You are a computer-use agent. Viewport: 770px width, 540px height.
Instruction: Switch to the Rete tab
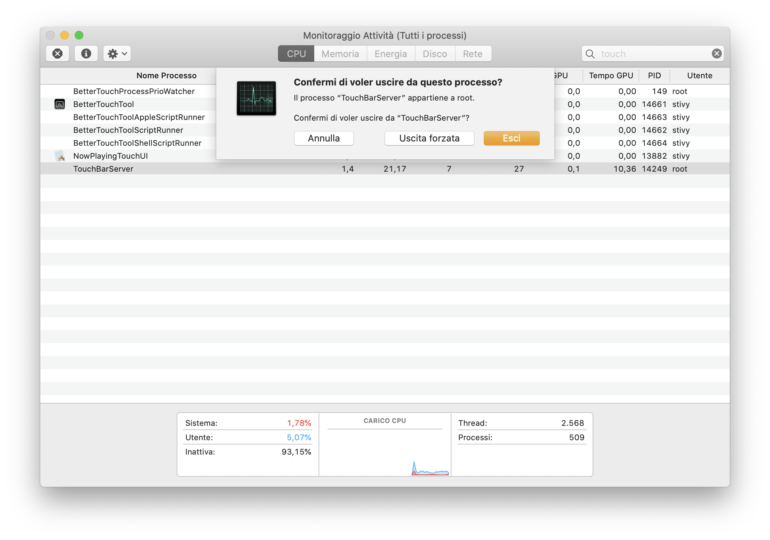point(472,54)
